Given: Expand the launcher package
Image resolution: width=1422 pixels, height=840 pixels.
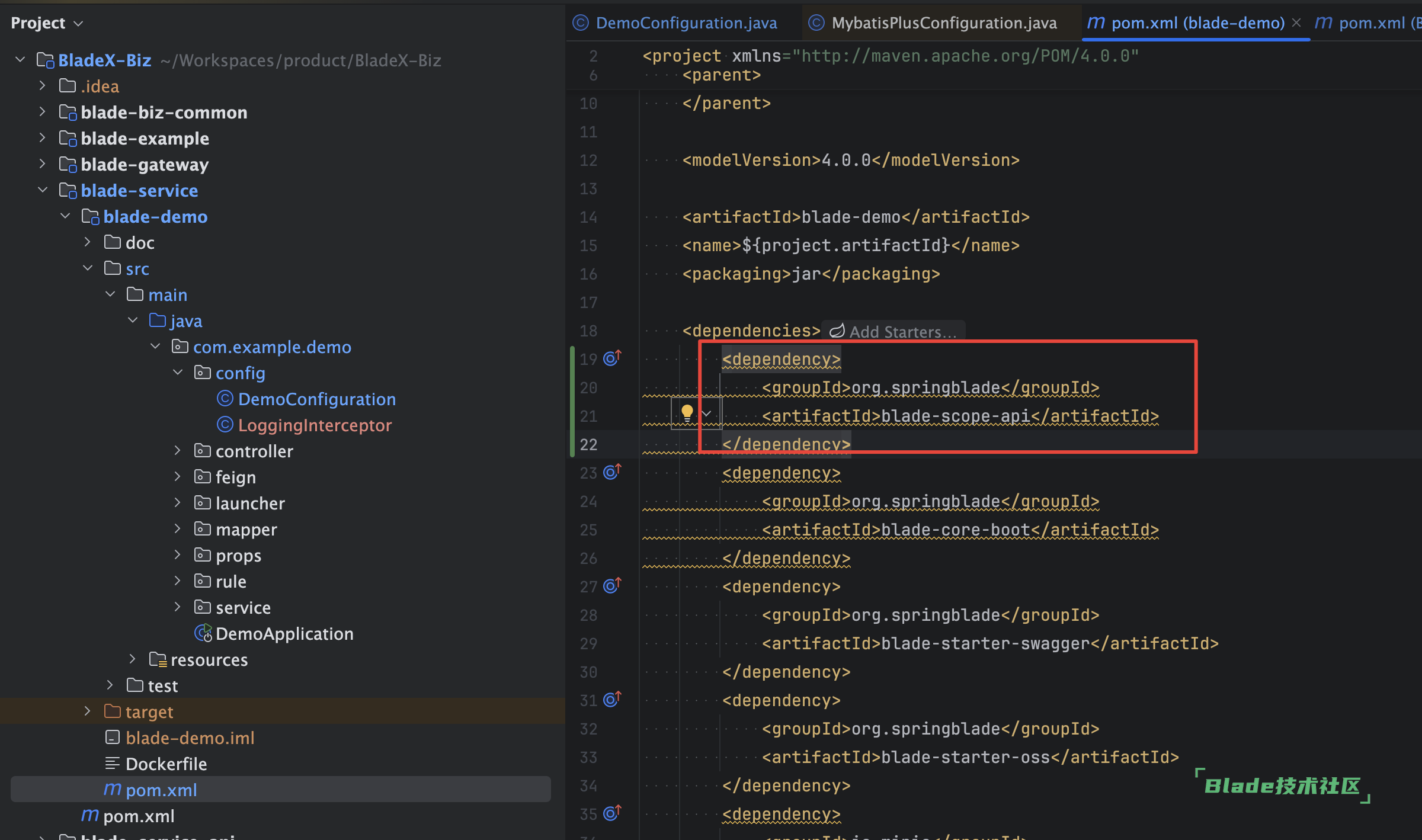Looking at the screenshot, I should (x=178, y=503).
